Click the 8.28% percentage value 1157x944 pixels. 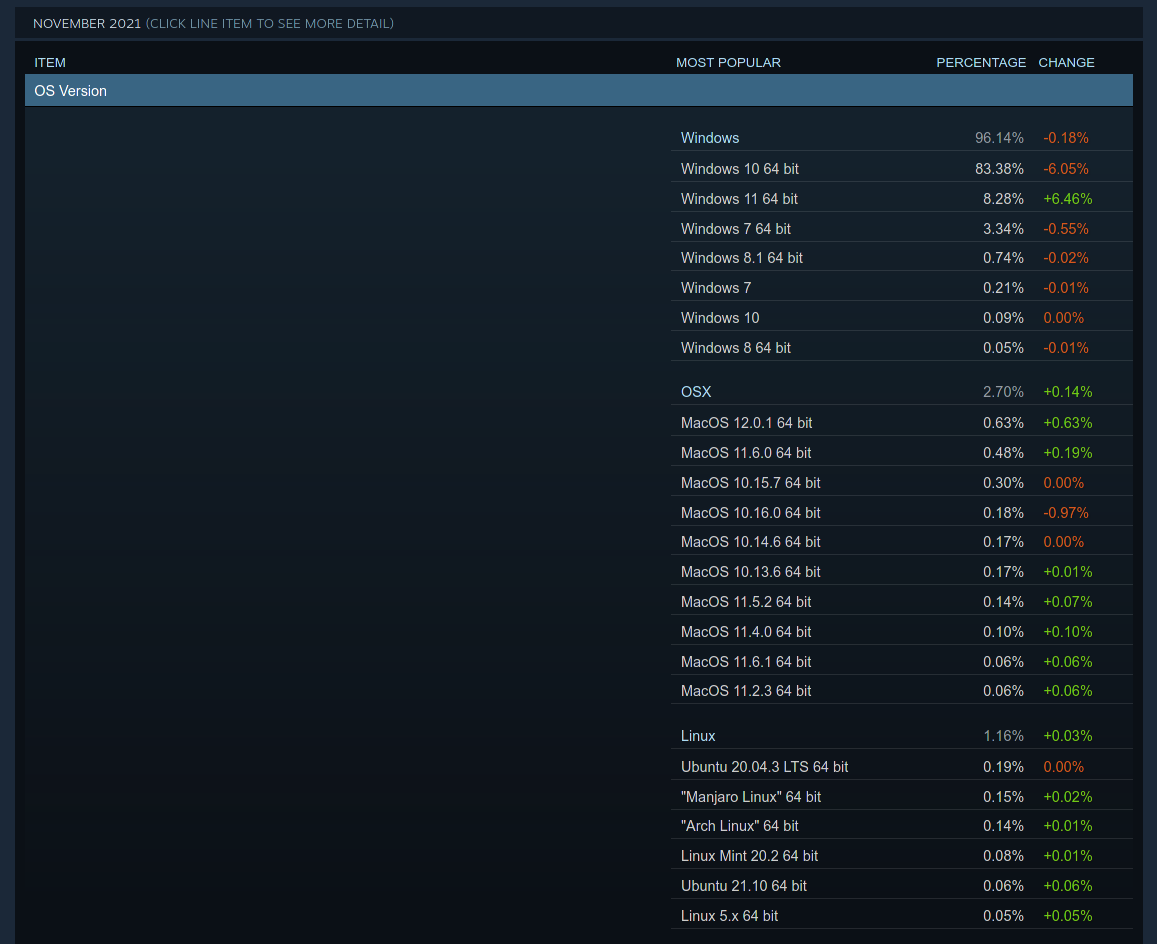(1003, 199)
